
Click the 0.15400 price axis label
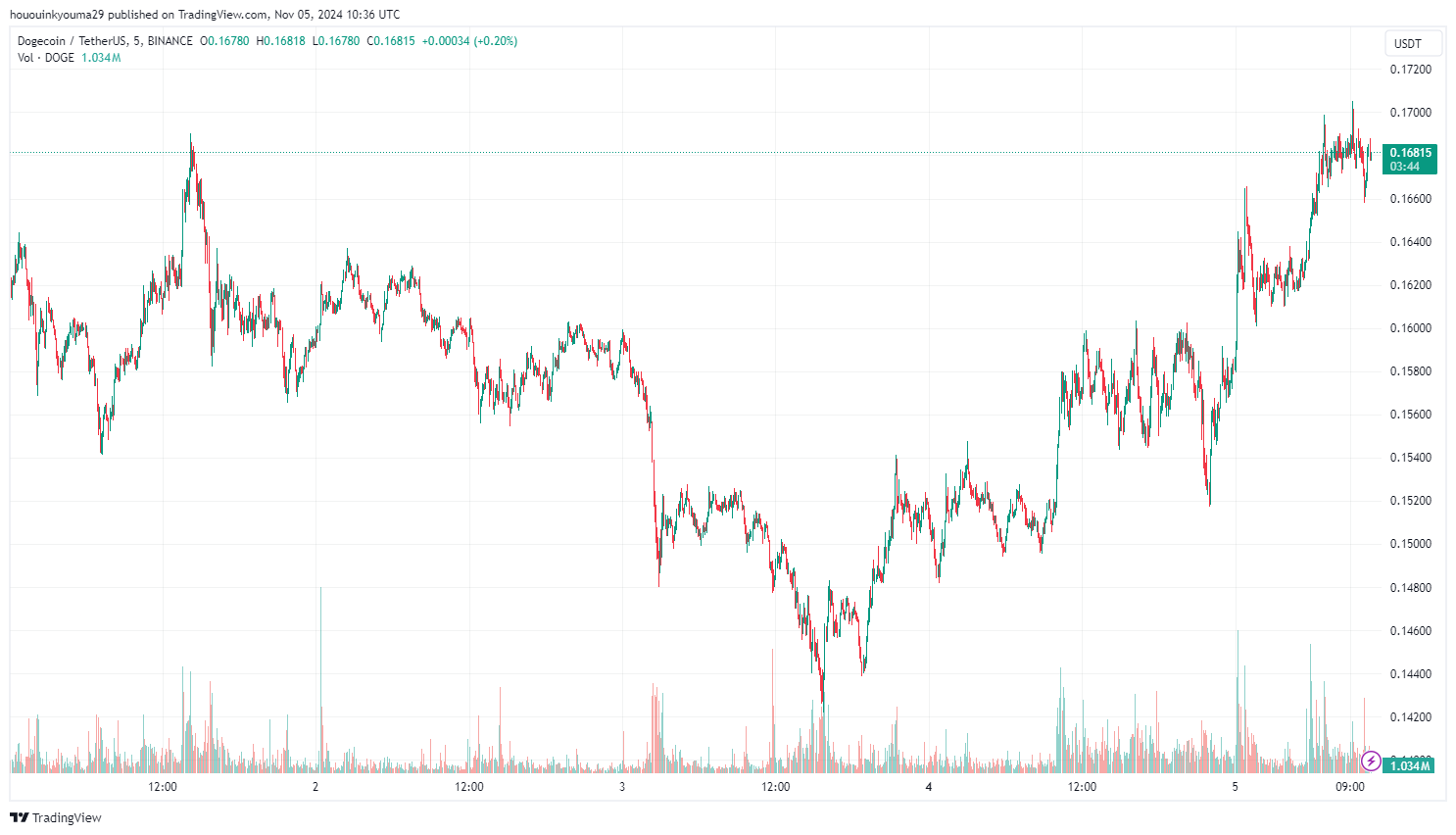[1411, 458]
